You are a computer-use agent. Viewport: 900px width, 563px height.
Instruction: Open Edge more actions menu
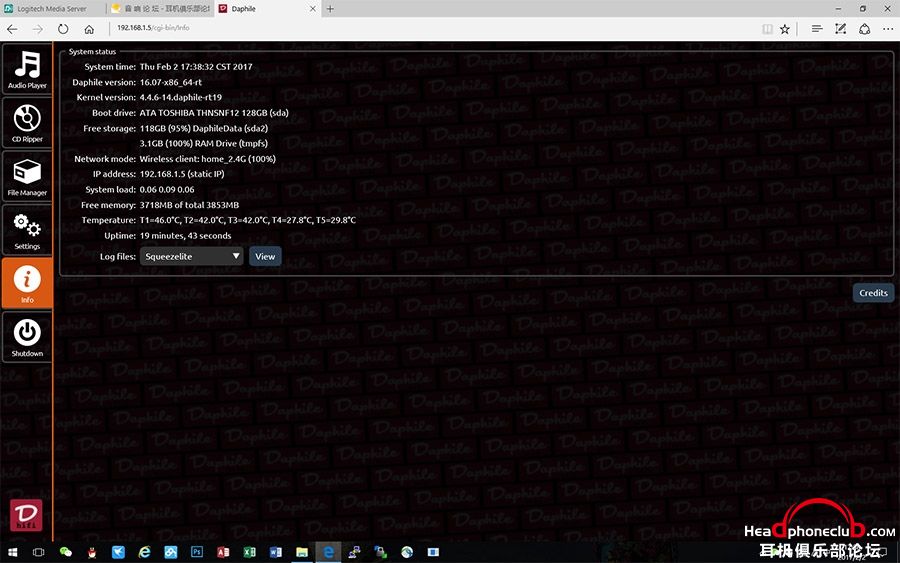tap(888, 29)
